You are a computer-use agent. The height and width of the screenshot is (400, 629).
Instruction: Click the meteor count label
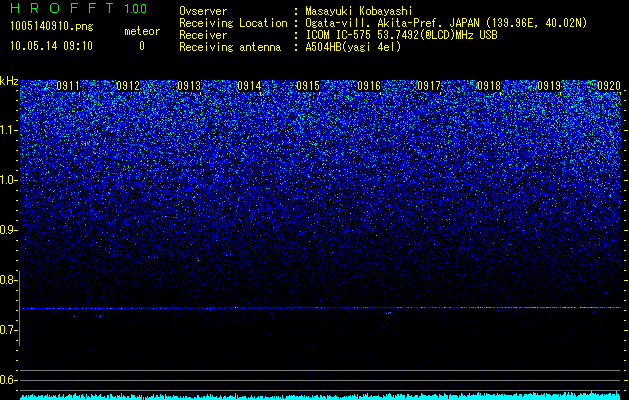142,31
